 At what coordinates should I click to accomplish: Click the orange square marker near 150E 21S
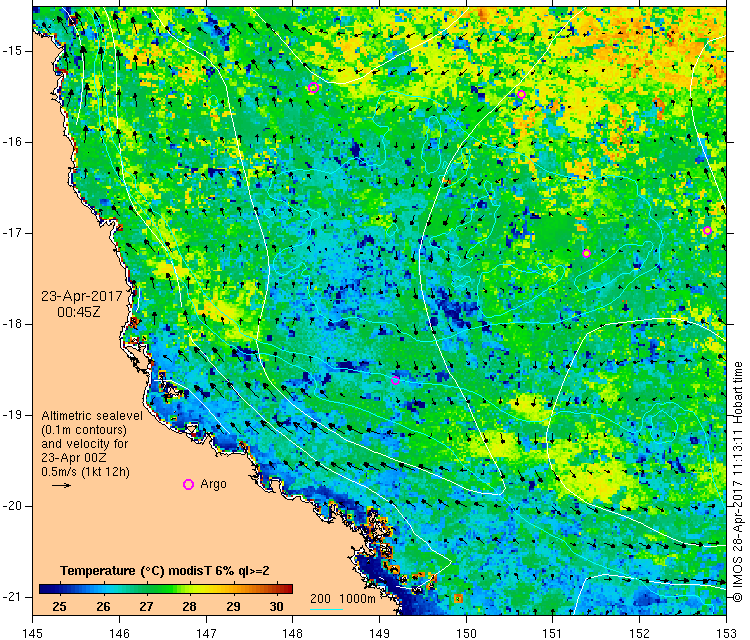458,598
